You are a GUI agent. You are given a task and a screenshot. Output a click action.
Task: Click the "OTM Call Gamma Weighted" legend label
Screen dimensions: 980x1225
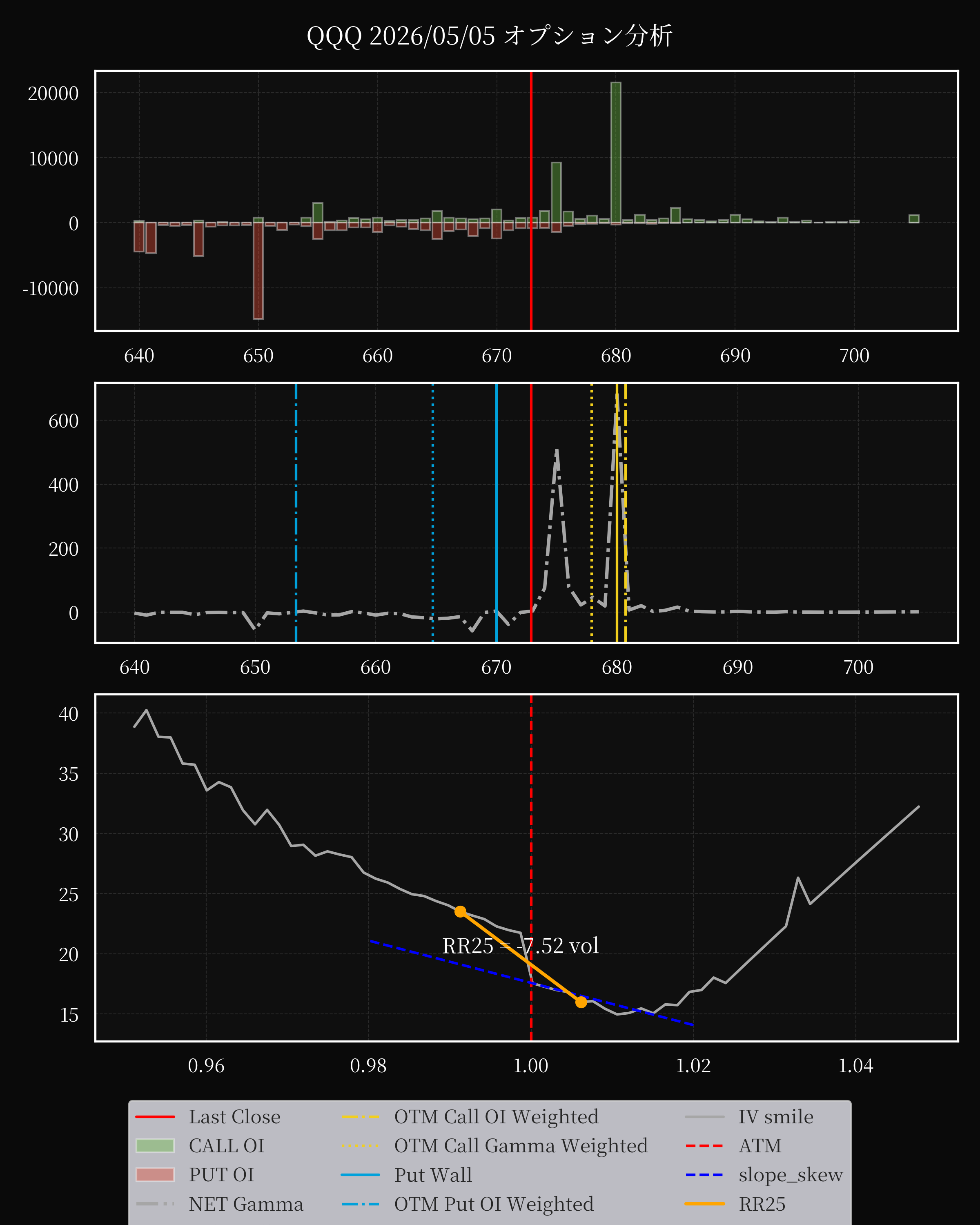[x=521, y=1146]
